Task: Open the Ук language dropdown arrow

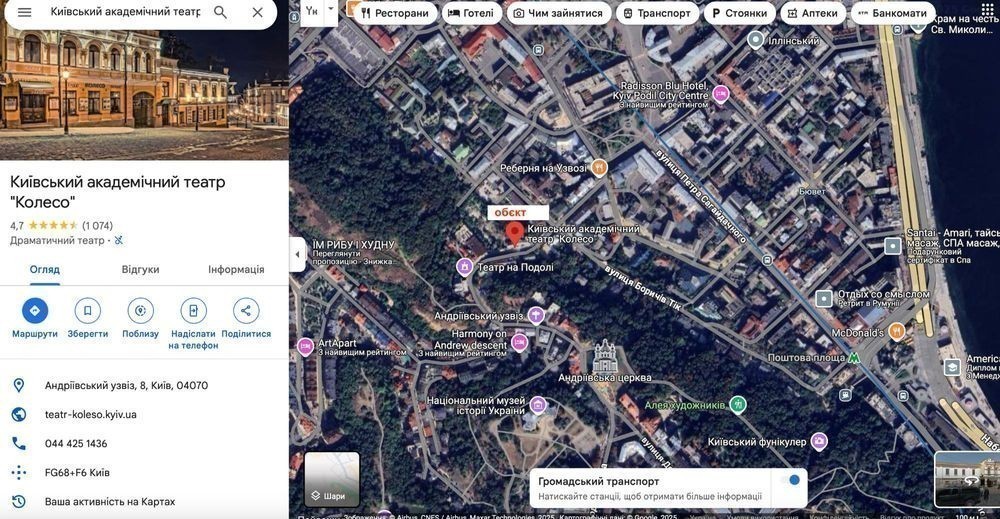Action: (x=331, y=10)
